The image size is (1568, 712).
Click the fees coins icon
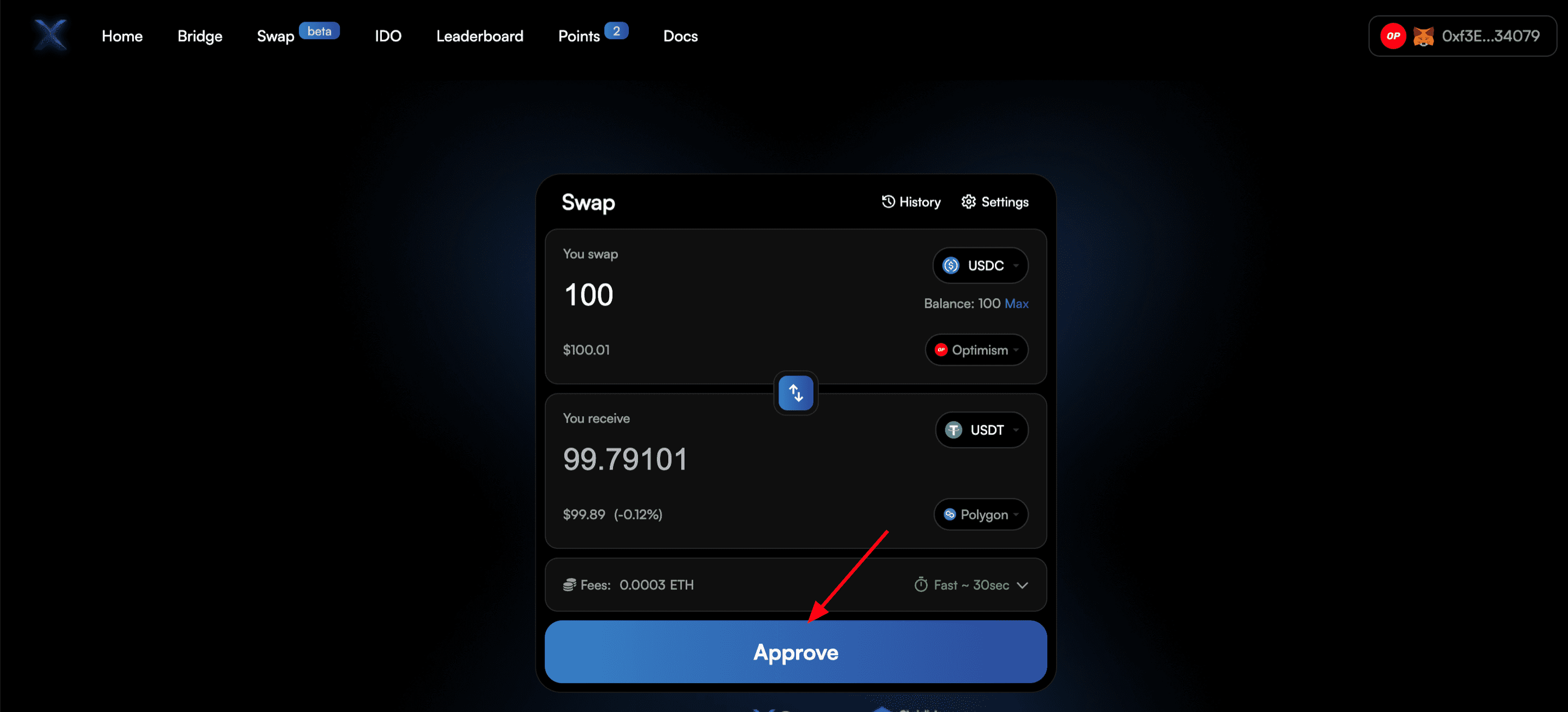[569, 585]
